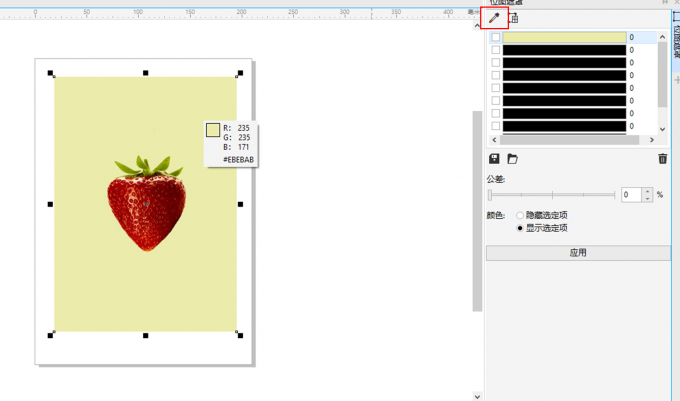
Task: Choose the 显示选定项 radio option
Action: 520,228
